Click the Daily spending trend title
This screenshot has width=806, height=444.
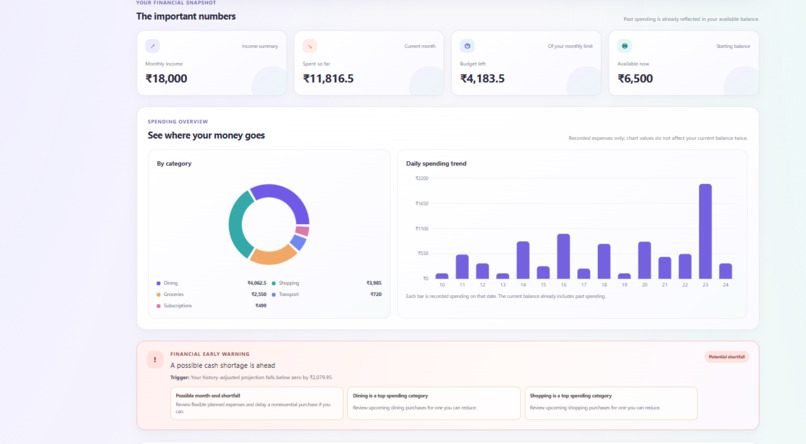(436, 163)
